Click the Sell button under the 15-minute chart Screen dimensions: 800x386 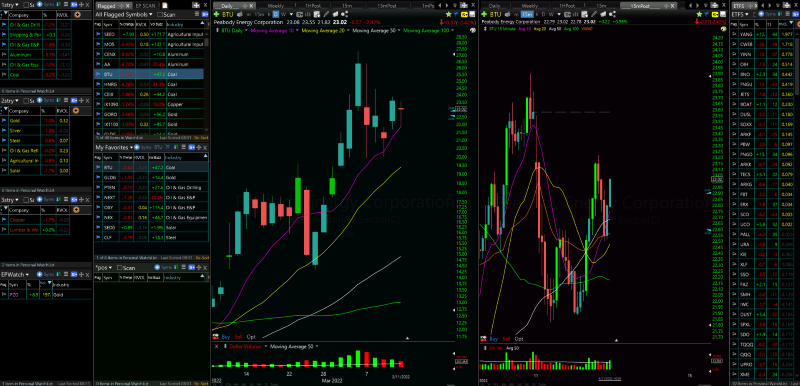[x=506, y=339]
